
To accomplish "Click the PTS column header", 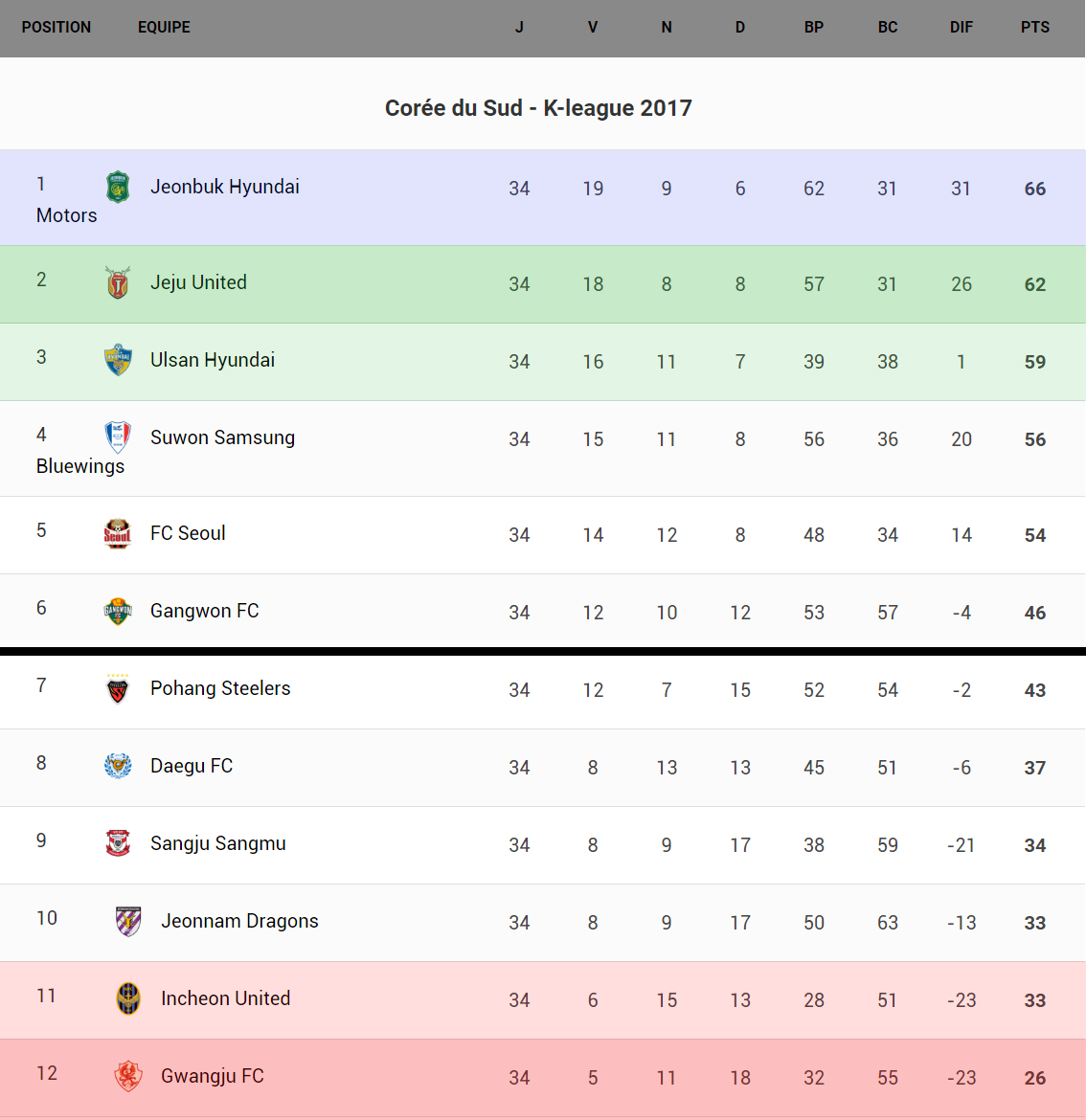I will tap(1035, 28).
